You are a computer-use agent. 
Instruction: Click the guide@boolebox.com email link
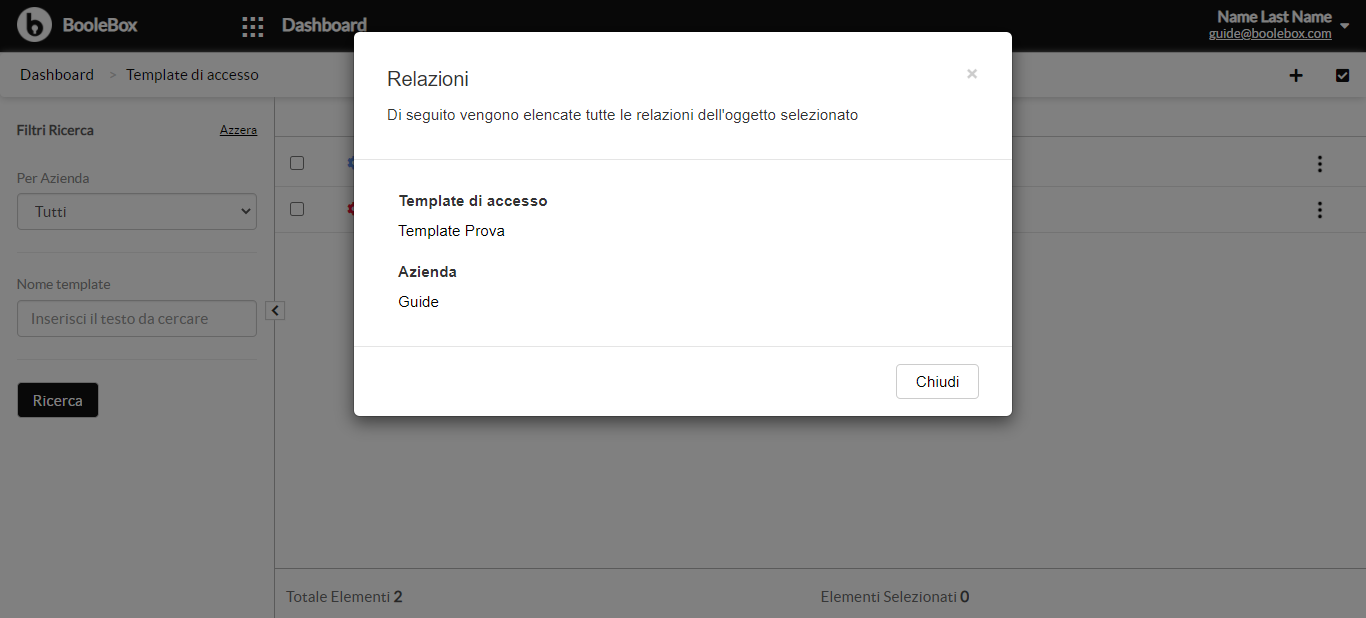1270,34
